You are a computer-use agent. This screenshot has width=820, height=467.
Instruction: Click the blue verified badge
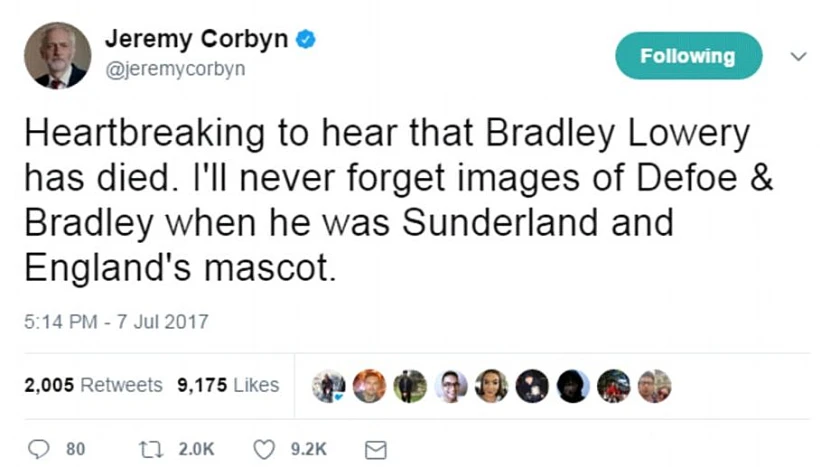(309, 40)
